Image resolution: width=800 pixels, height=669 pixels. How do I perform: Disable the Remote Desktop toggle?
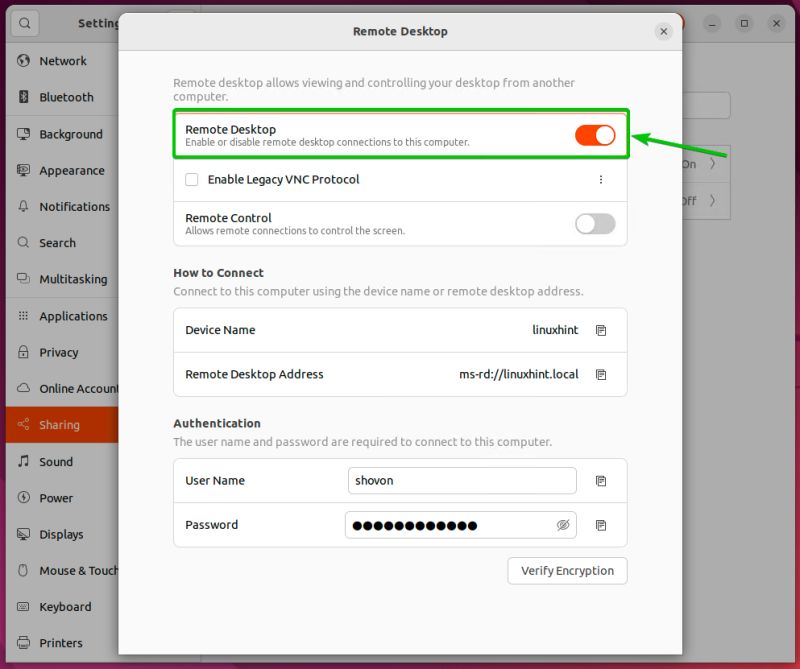coord(595,134)
